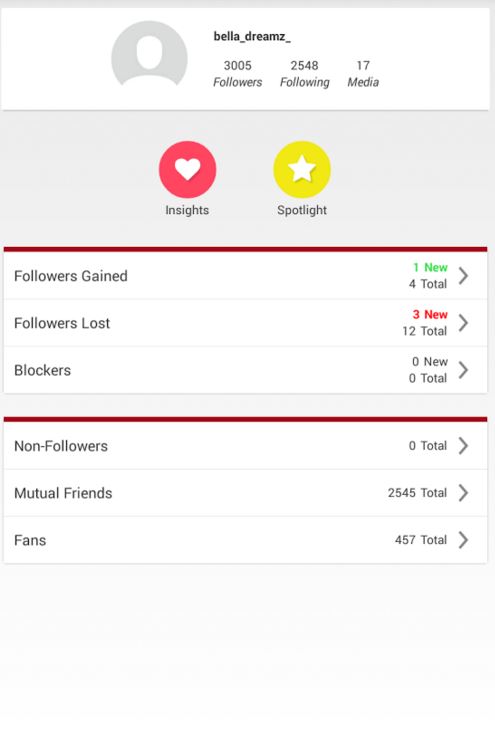Viewport: 495px width, 742px height.
Task: Select the bella_dreamz_ username
Action: [252, 36]
